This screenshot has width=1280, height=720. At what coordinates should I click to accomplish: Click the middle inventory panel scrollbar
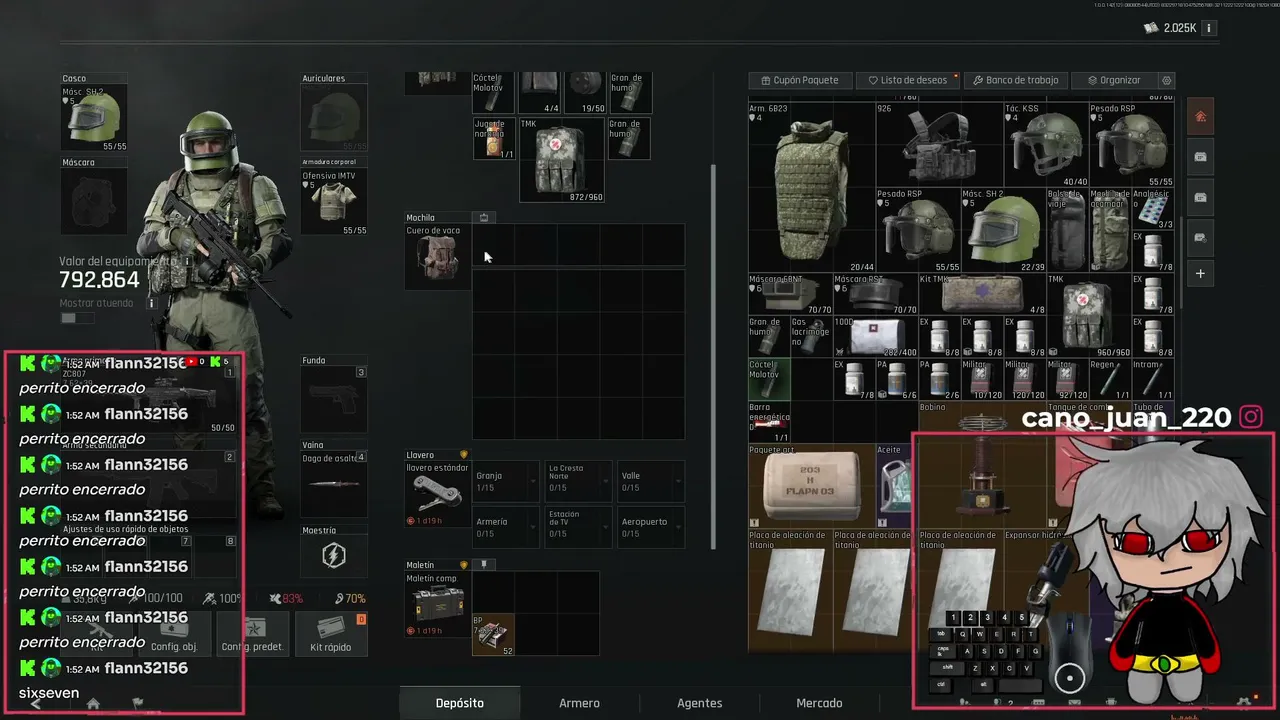click(x=714, y=357)
